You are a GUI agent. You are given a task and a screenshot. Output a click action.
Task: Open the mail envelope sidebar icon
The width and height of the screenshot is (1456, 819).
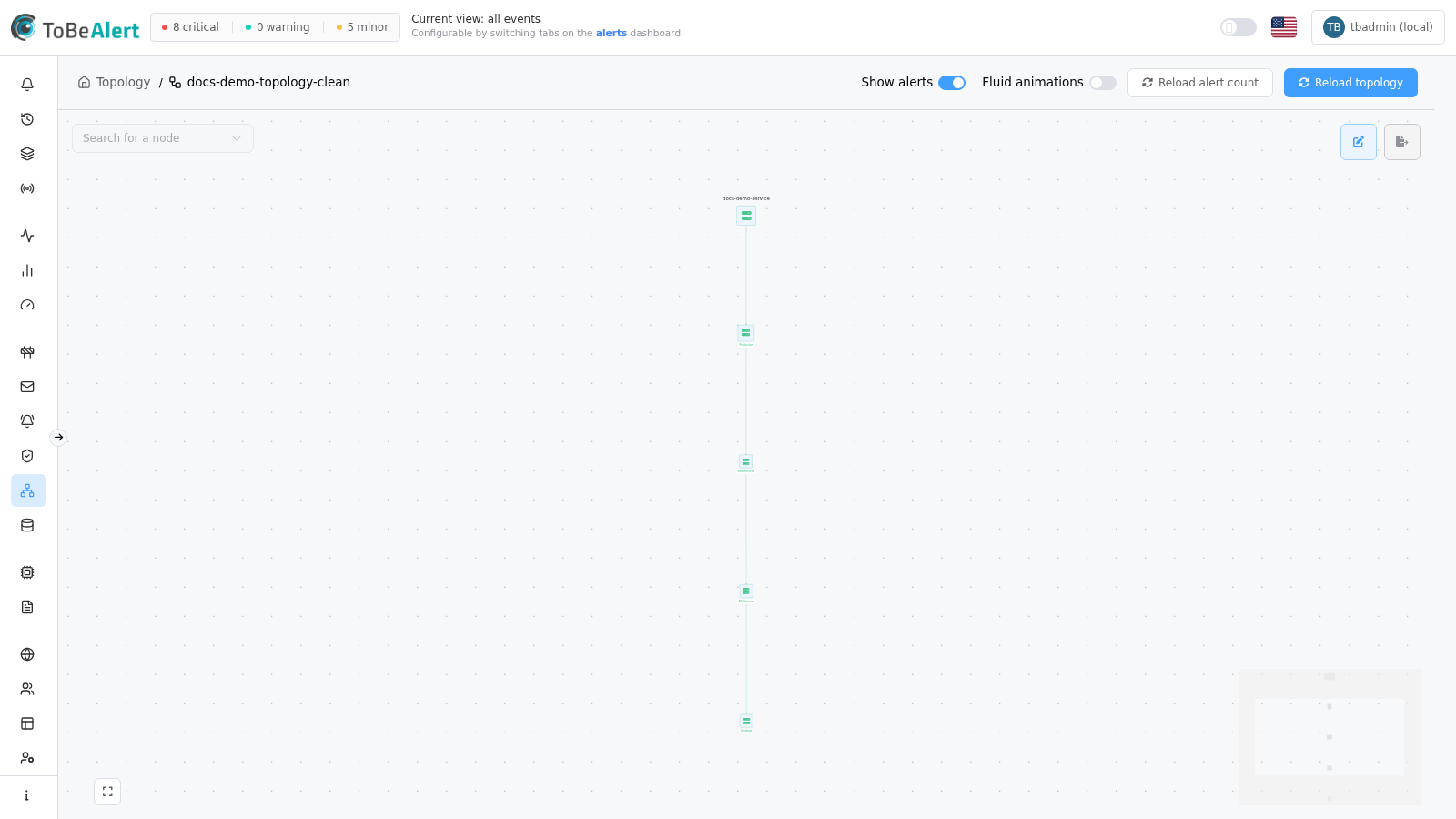27,387
